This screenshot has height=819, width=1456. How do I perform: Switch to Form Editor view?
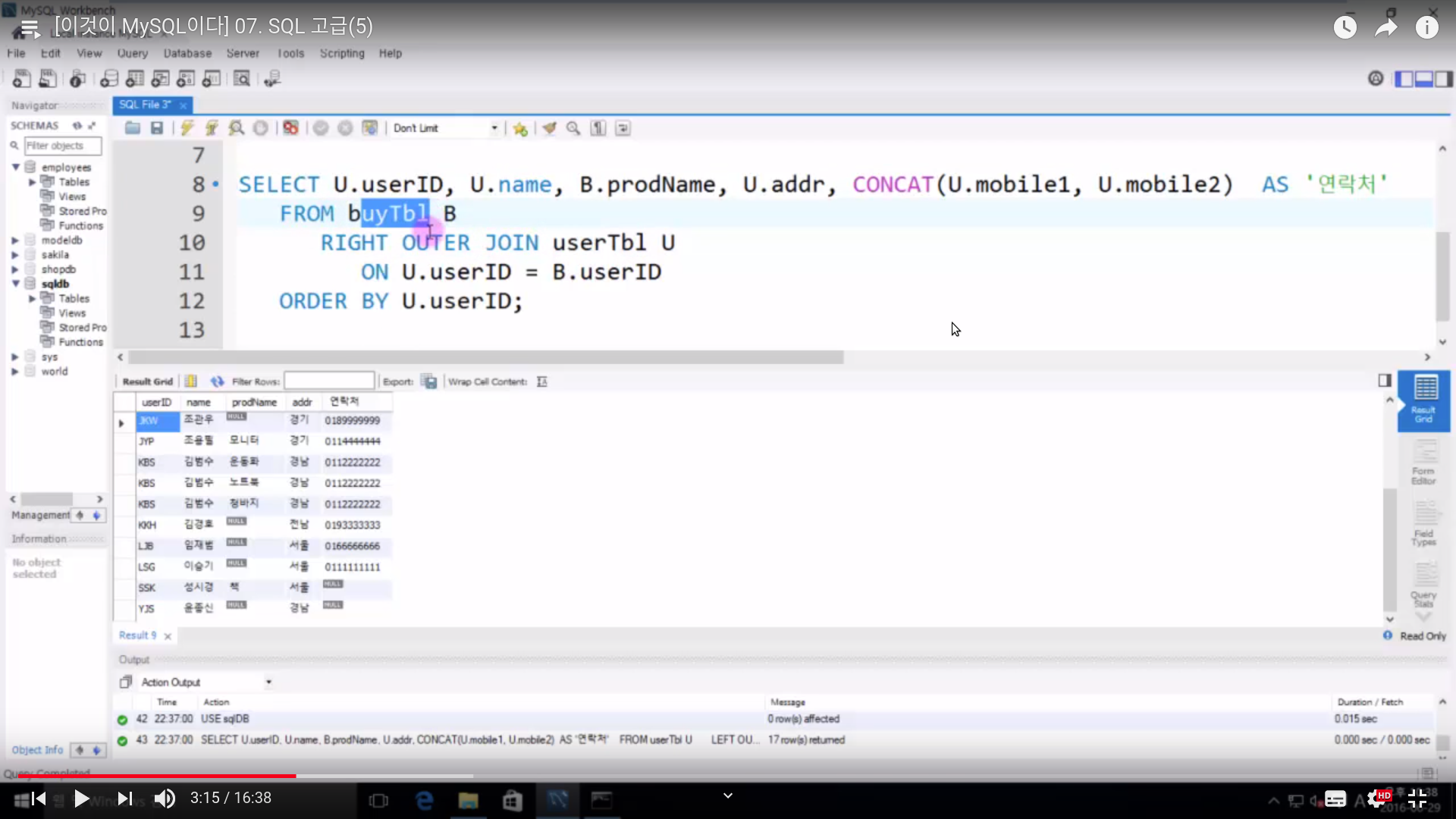(1423, 463)
